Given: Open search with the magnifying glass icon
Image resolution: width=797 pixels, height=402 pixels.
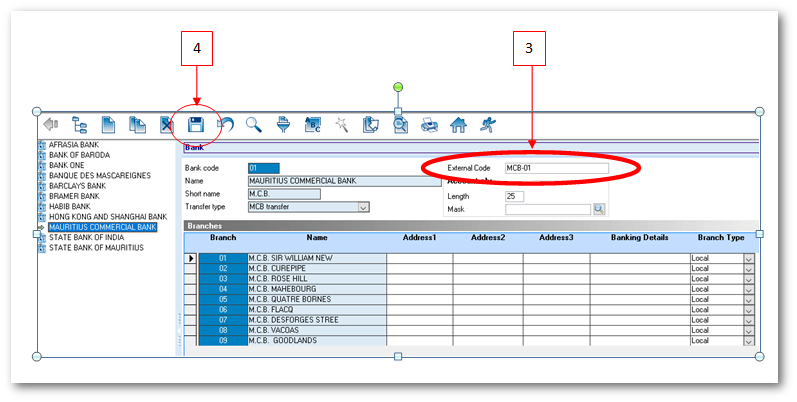Looking at the screenshot, I should click(254, 125).
